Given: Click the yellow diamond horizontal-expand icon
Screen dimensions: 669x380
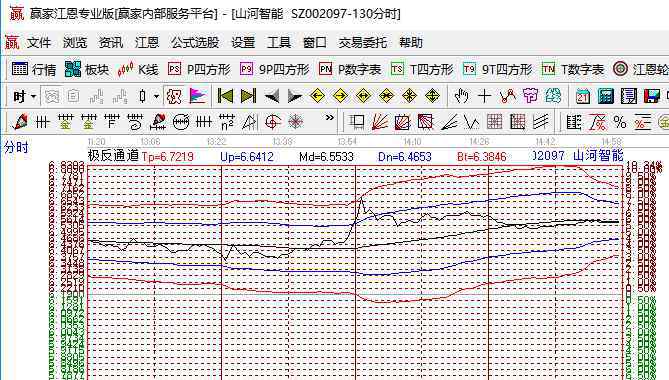Looking at the screenshot, I should click(x=363, y=96).
